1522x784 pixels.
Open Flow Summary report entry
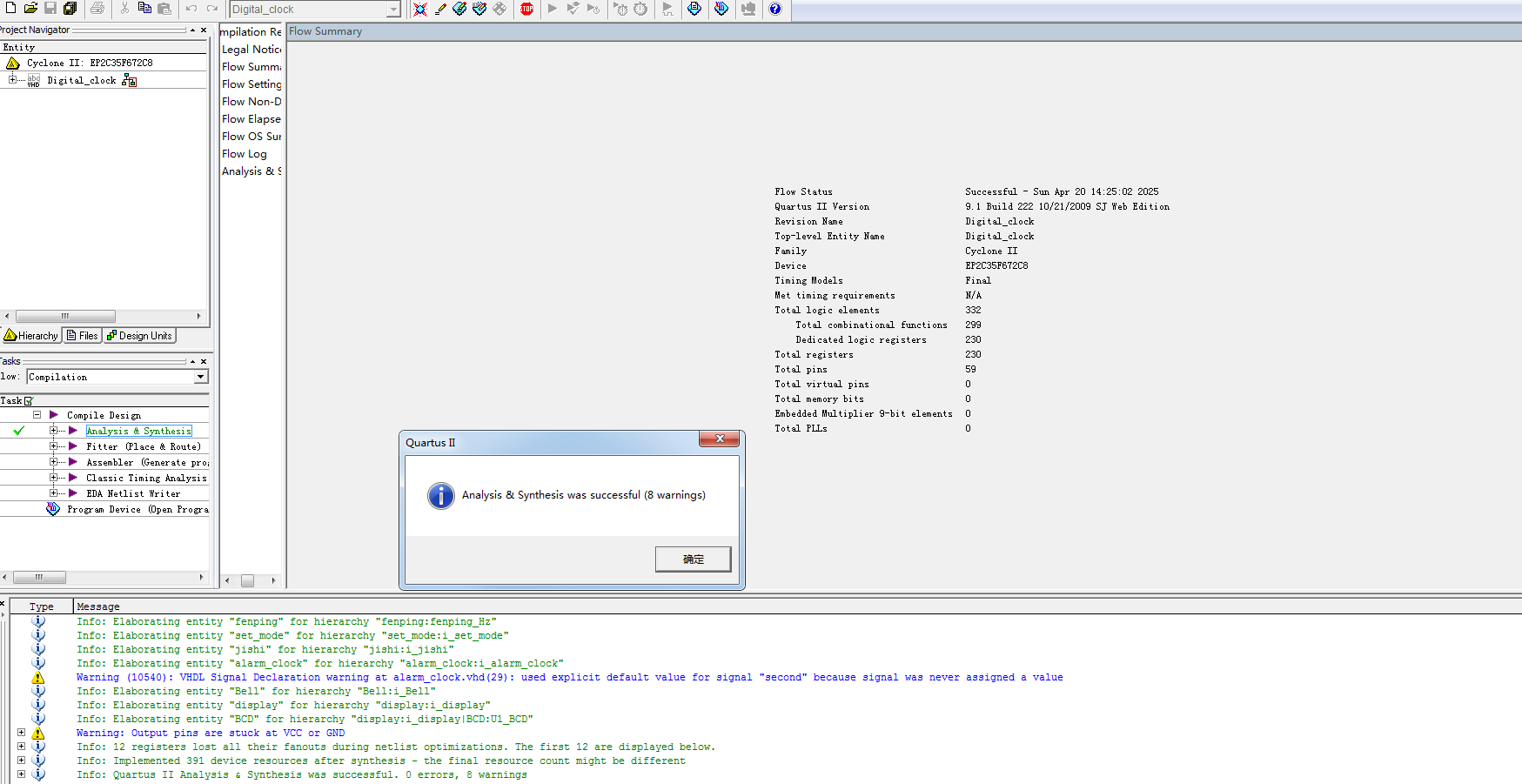[x=251, y=67]
